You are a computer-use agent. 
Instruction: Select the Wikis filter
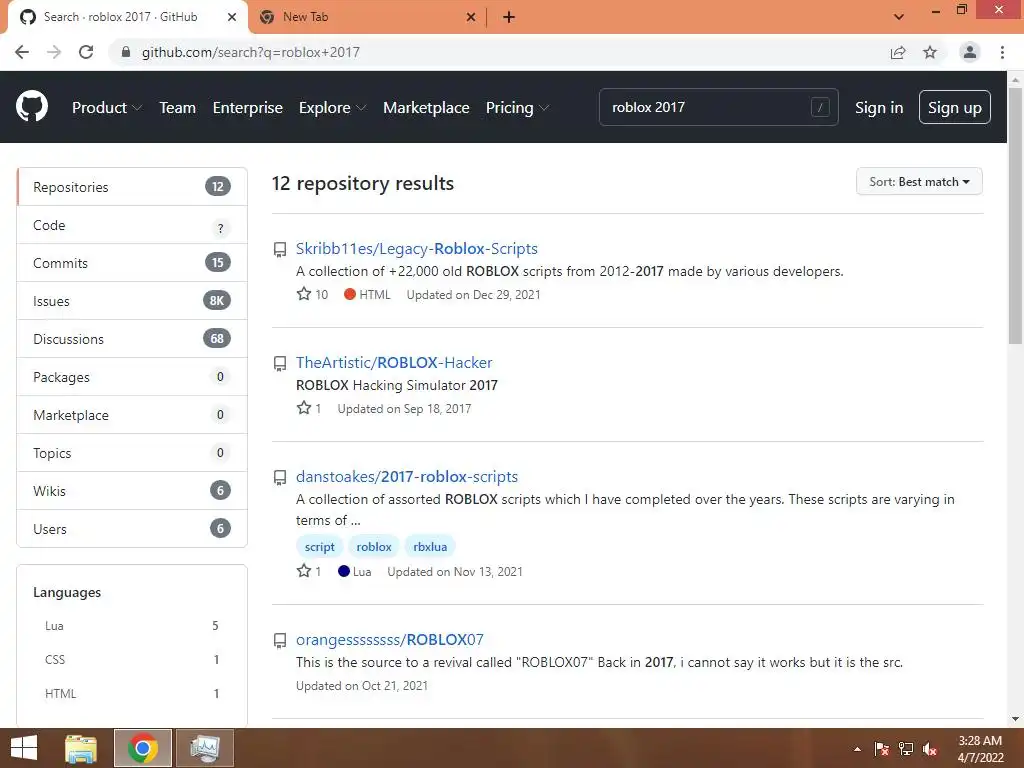pos(132,490)
